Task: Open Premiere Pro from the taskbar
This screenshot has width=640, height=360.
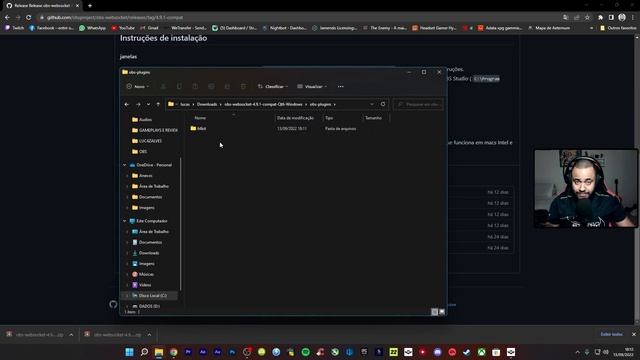Action: point(188,352)
